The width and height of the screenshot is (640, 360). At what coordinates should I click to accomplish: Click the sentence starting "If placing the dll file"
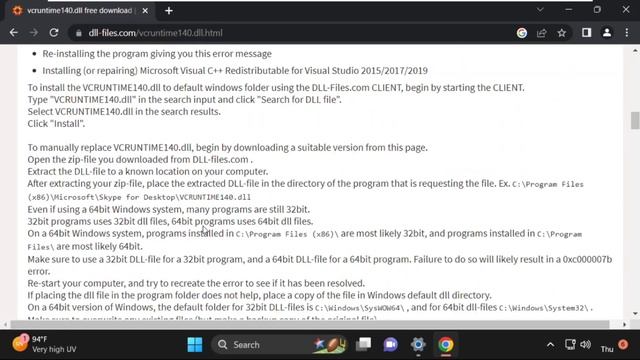(260, 295)
